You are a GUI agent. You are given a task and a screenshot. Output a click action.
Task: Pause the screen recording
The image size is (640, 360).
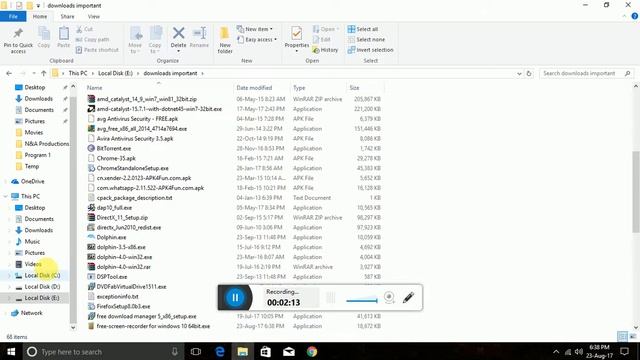(x=235, y=298)
